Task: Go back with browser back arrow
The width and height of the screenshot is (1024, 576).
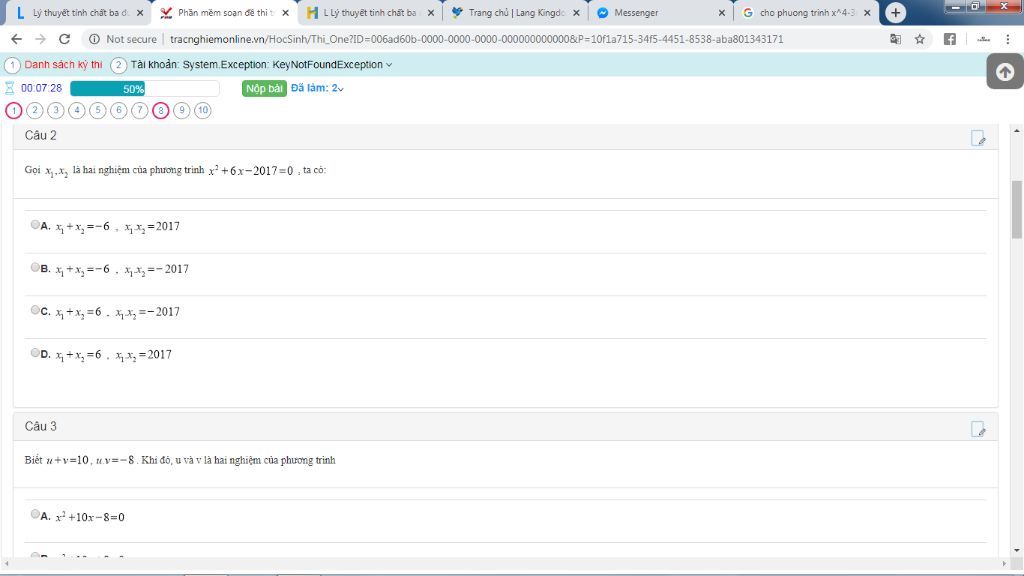Action: point(16,39)
